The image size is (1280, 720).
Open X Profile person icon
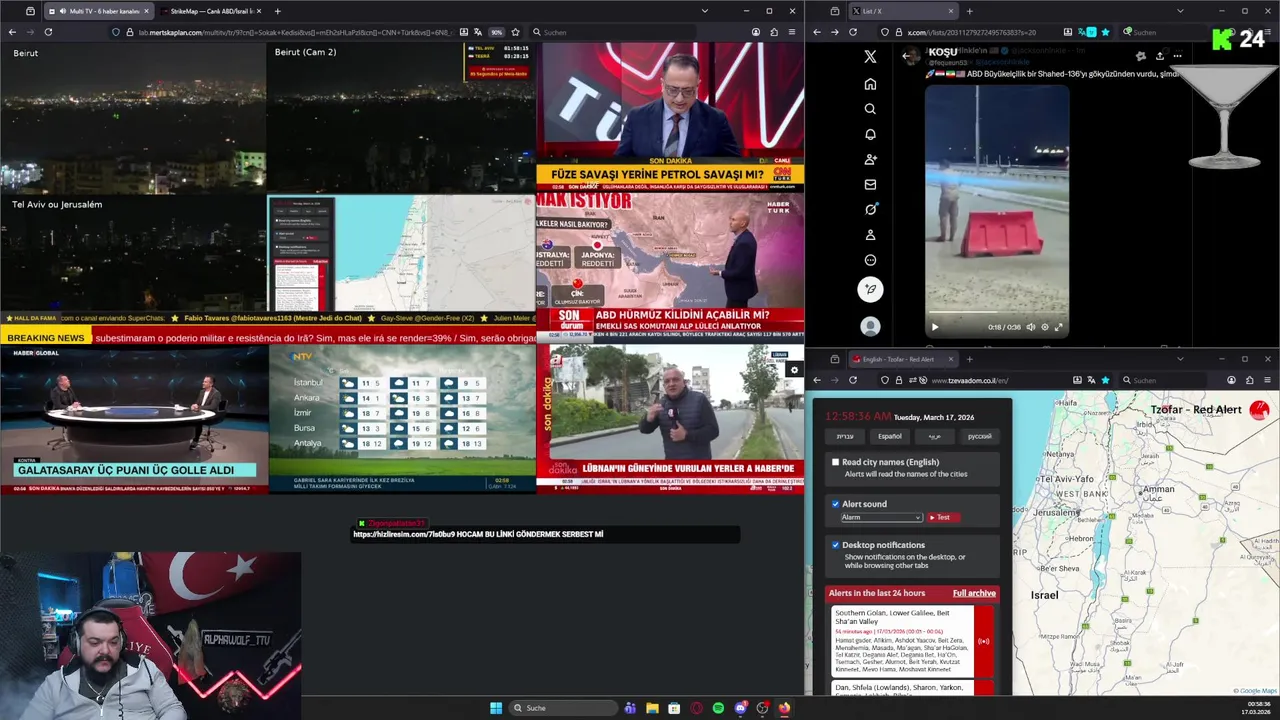point(870,235)
